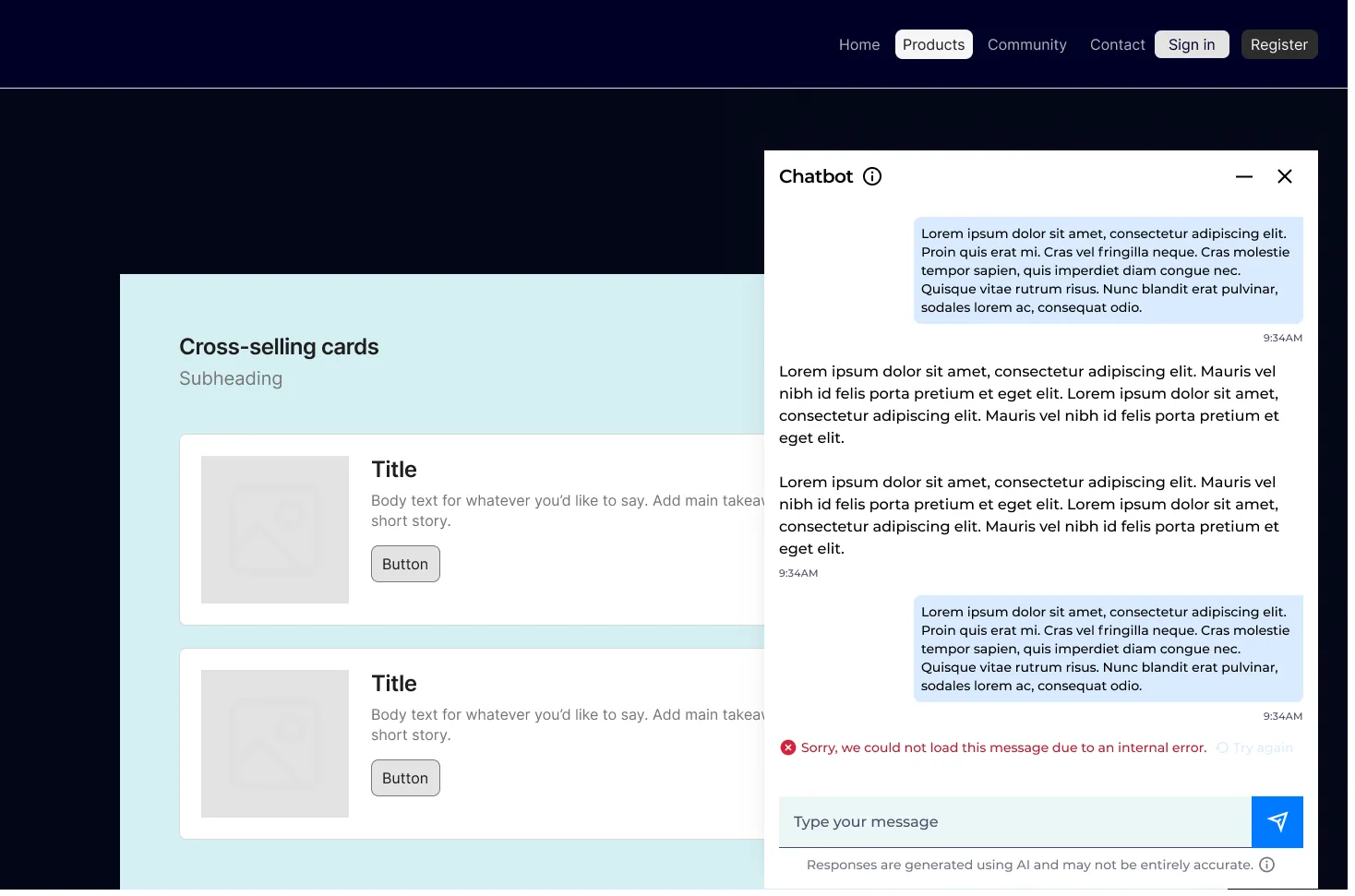The width and height of the screenshot is (1355, 896).
Task: Send the message with paper plane icon
Action: click(1277, 822)
